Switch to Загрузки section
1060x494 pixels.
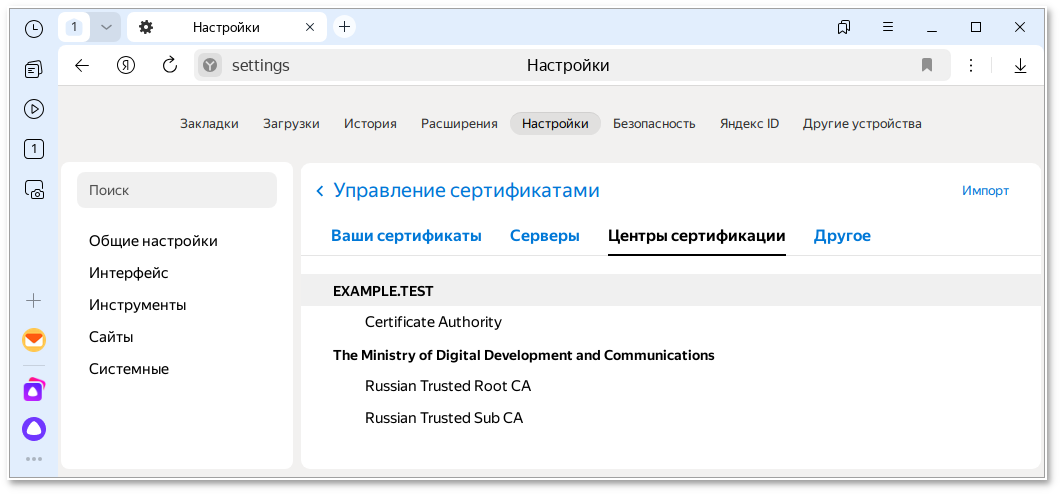coord(291,124)
